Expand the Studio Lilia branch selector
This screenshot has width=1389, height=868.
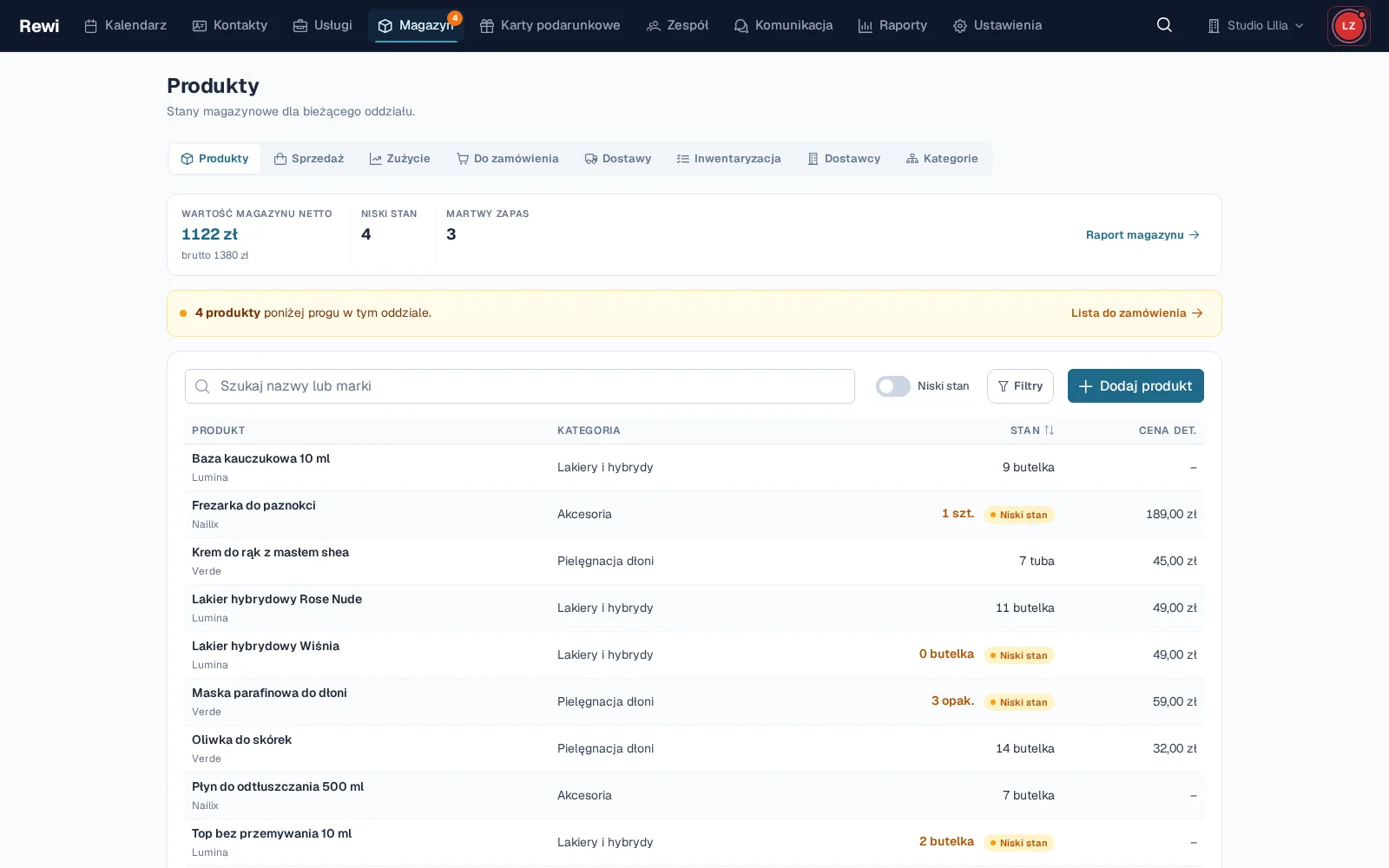click(1255, 26)
